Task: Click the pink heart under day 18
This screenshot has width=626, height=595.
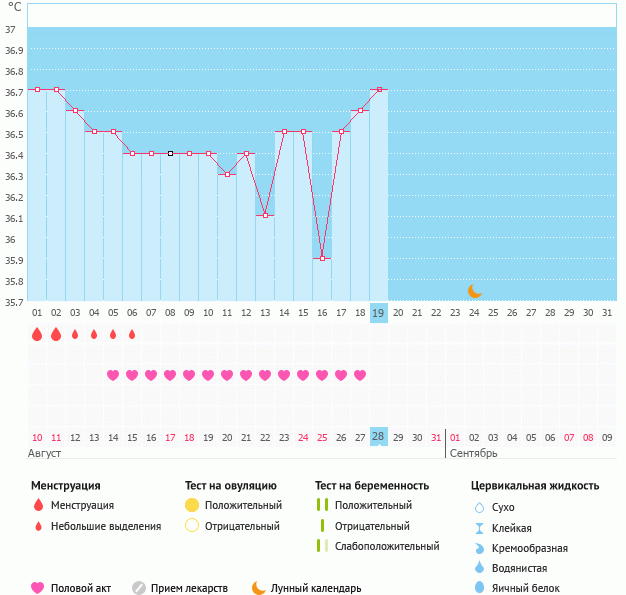Action: point(360,375)
